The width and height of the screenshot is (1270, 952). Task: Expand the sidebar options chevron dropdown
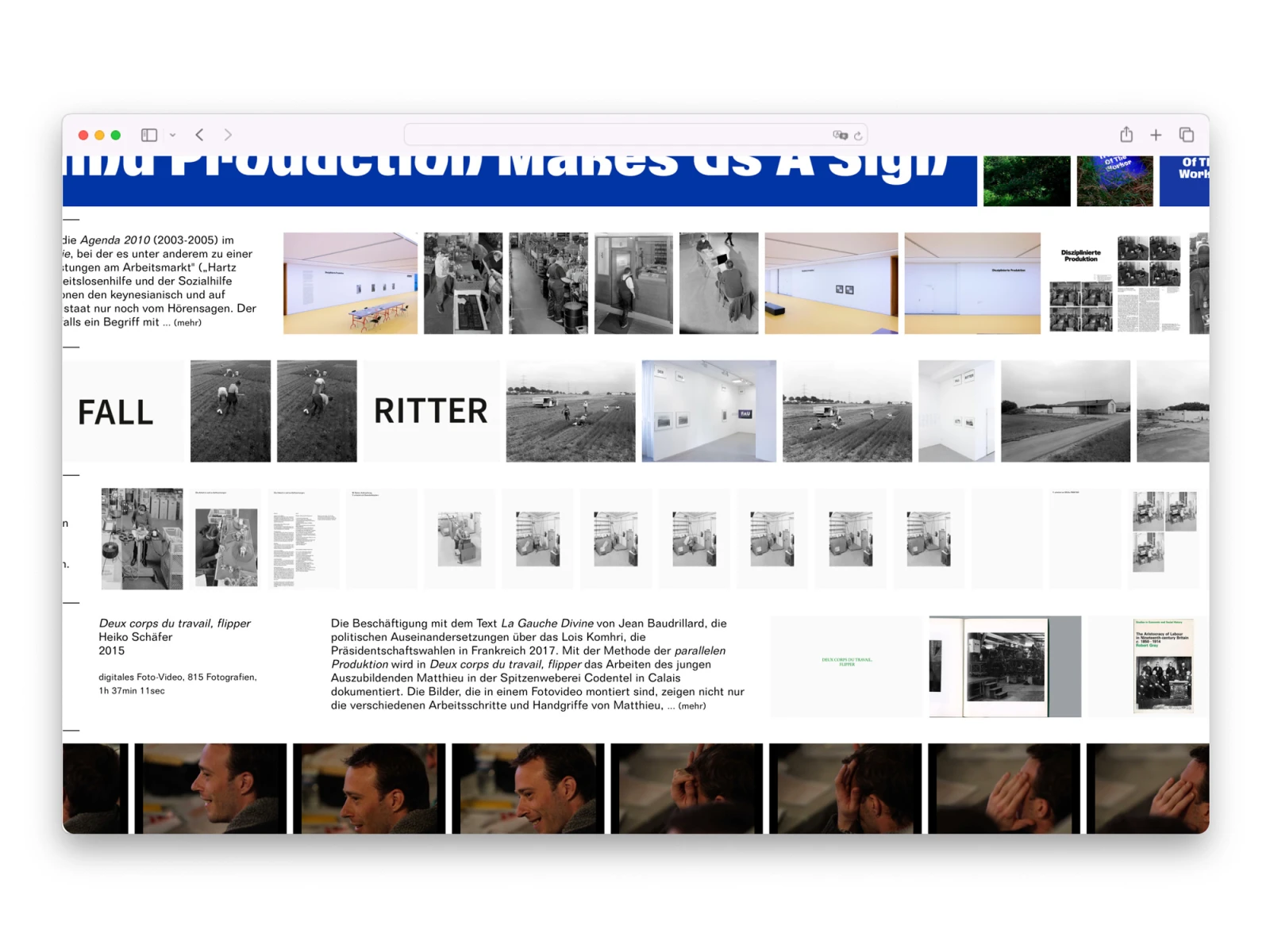coord(172,136)
